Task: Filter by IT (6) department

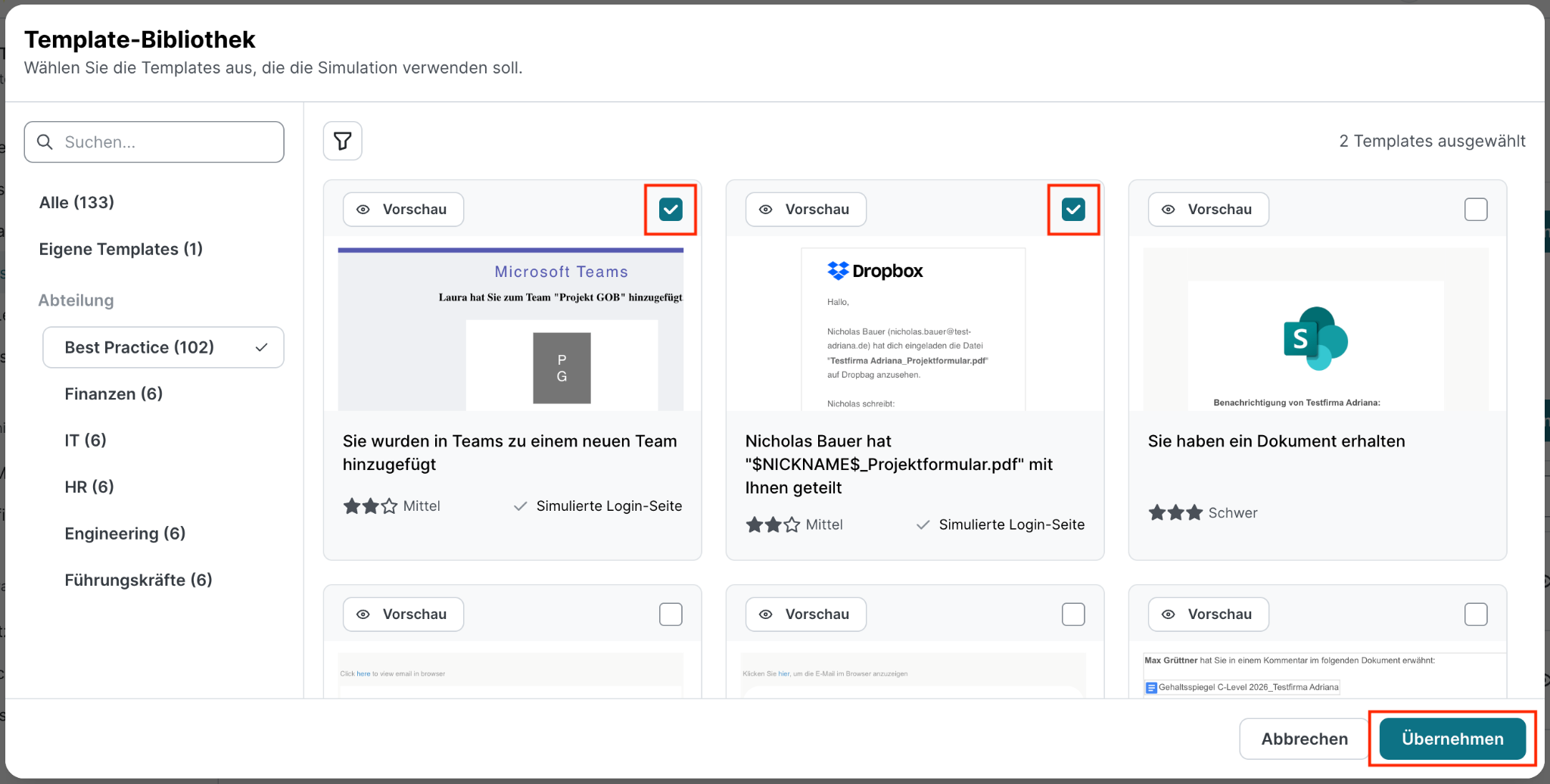Action: click(86, 440)
